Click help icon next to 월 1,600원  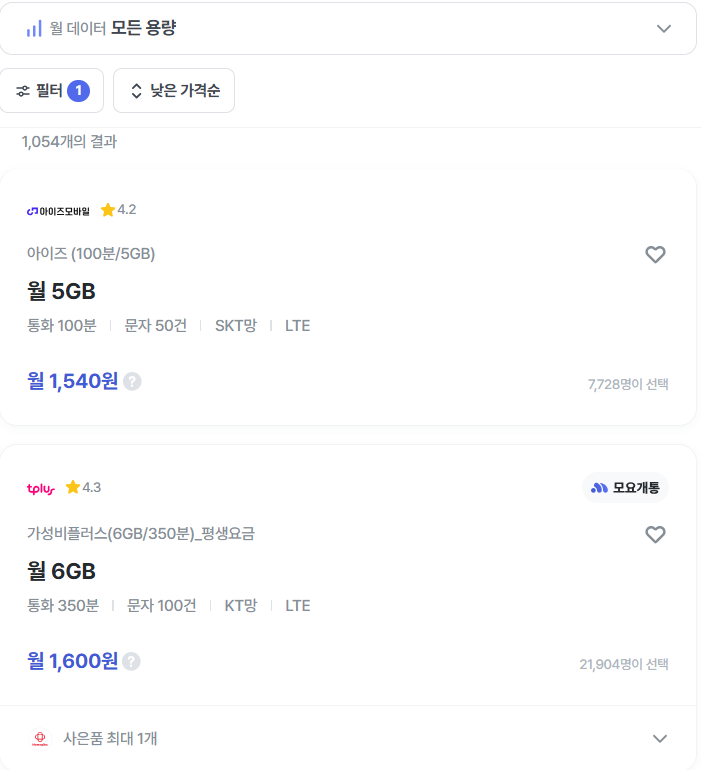coord(131,661)
